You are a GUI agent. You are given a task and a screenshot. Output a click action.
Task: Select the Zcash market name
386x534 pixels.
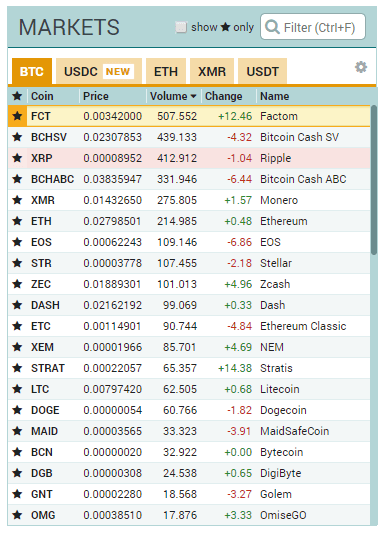pyautogui.click(x=275, y=284)
